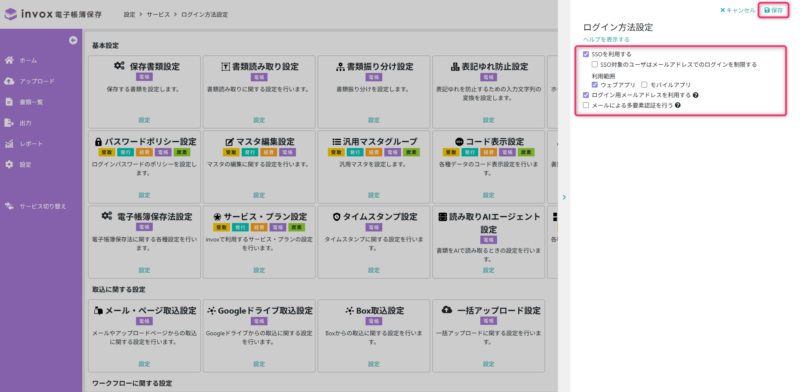The height and width of the screenshot is (392, 800).
Task: Click the 取込に関する設定 section heading
Action: 118,289
